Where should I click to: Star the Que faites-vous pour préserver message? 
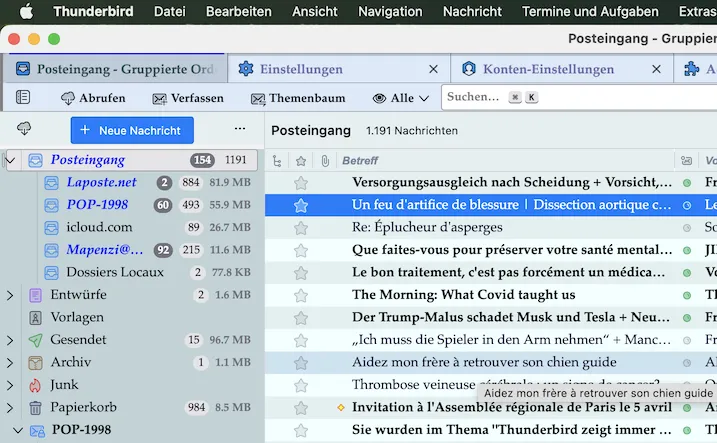(x=301, y=251)
